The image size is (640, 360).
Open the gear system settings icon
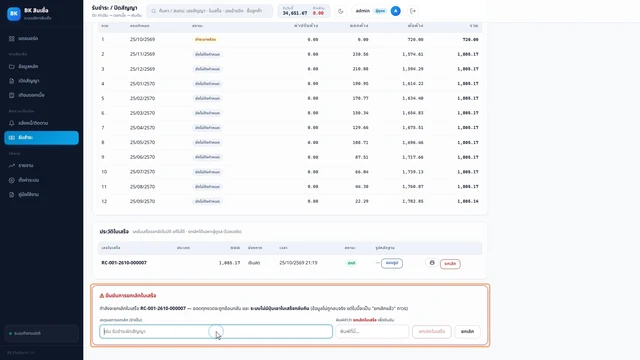(11, 180)
